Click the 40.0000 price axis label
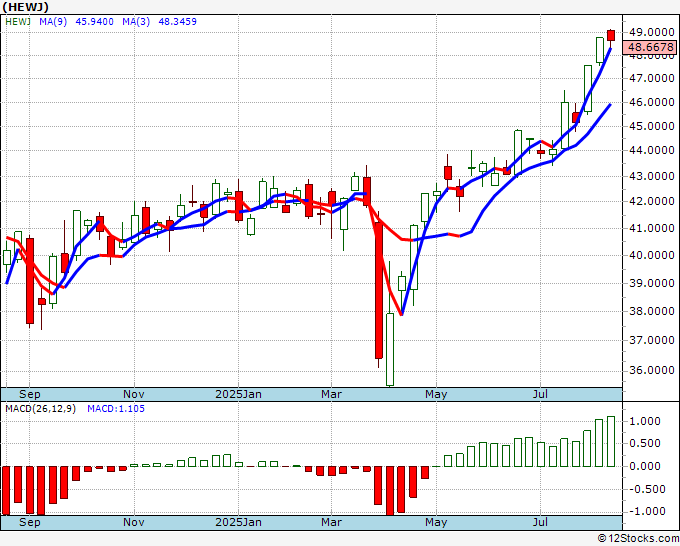Image resolution: width=680 pixels, height=546 pixels. pos(652,255)
